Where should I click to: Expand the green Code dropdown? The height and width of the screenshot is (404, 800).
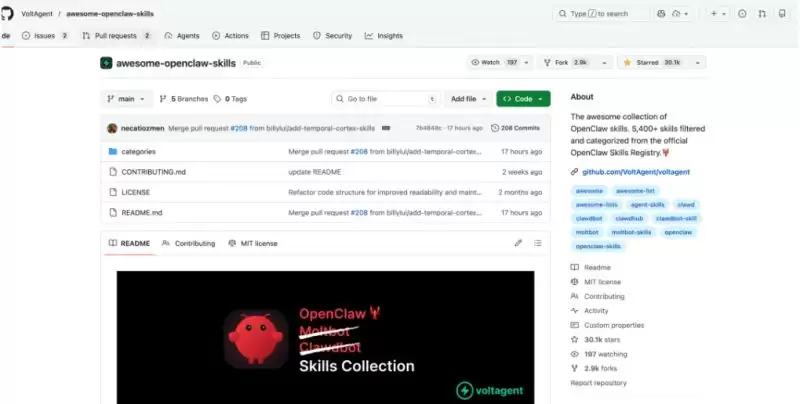[523, 99]
